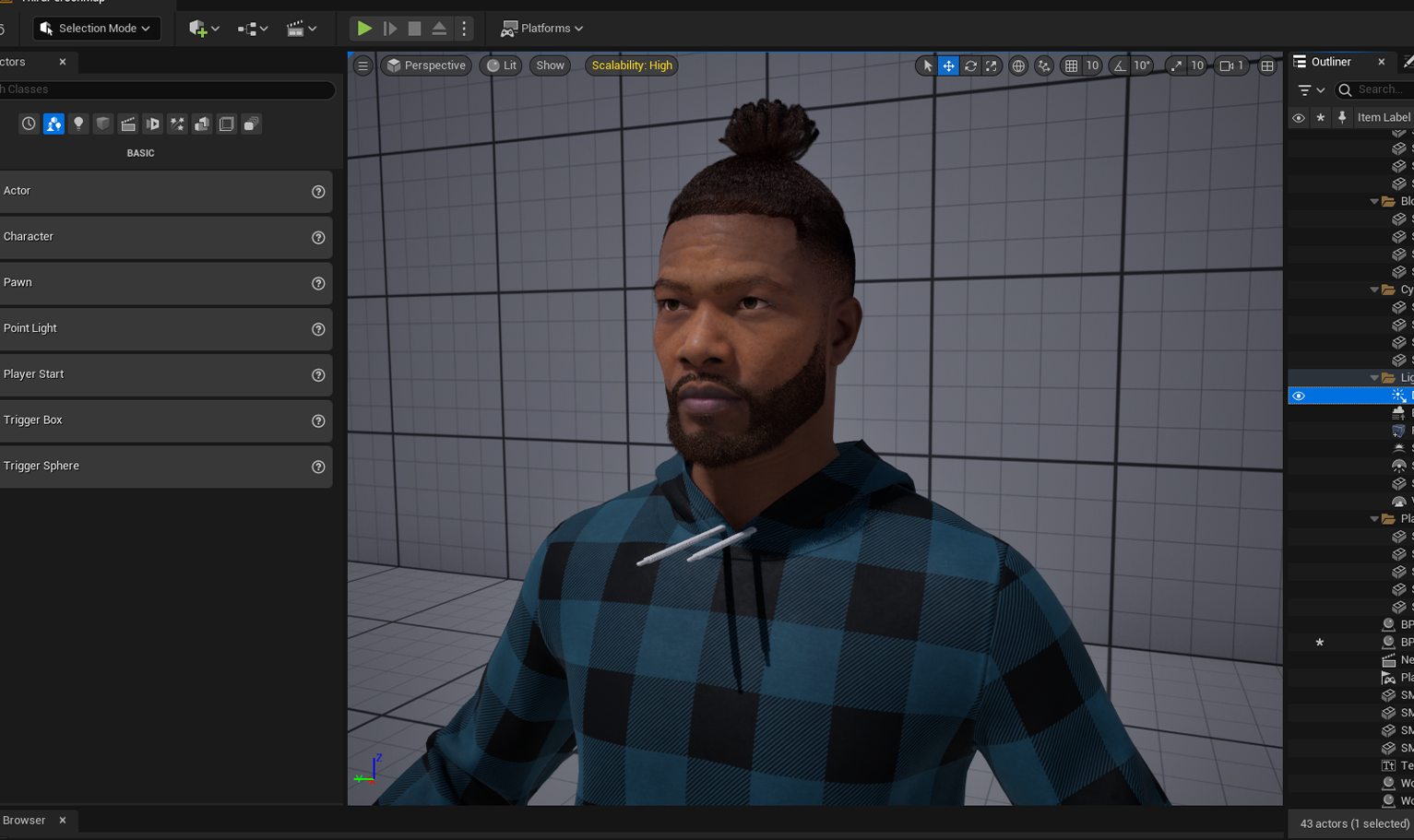Open grid snap size value 10 dropdown
The height and width of the screenshot is (840, 1414).
coord(1092,65)
